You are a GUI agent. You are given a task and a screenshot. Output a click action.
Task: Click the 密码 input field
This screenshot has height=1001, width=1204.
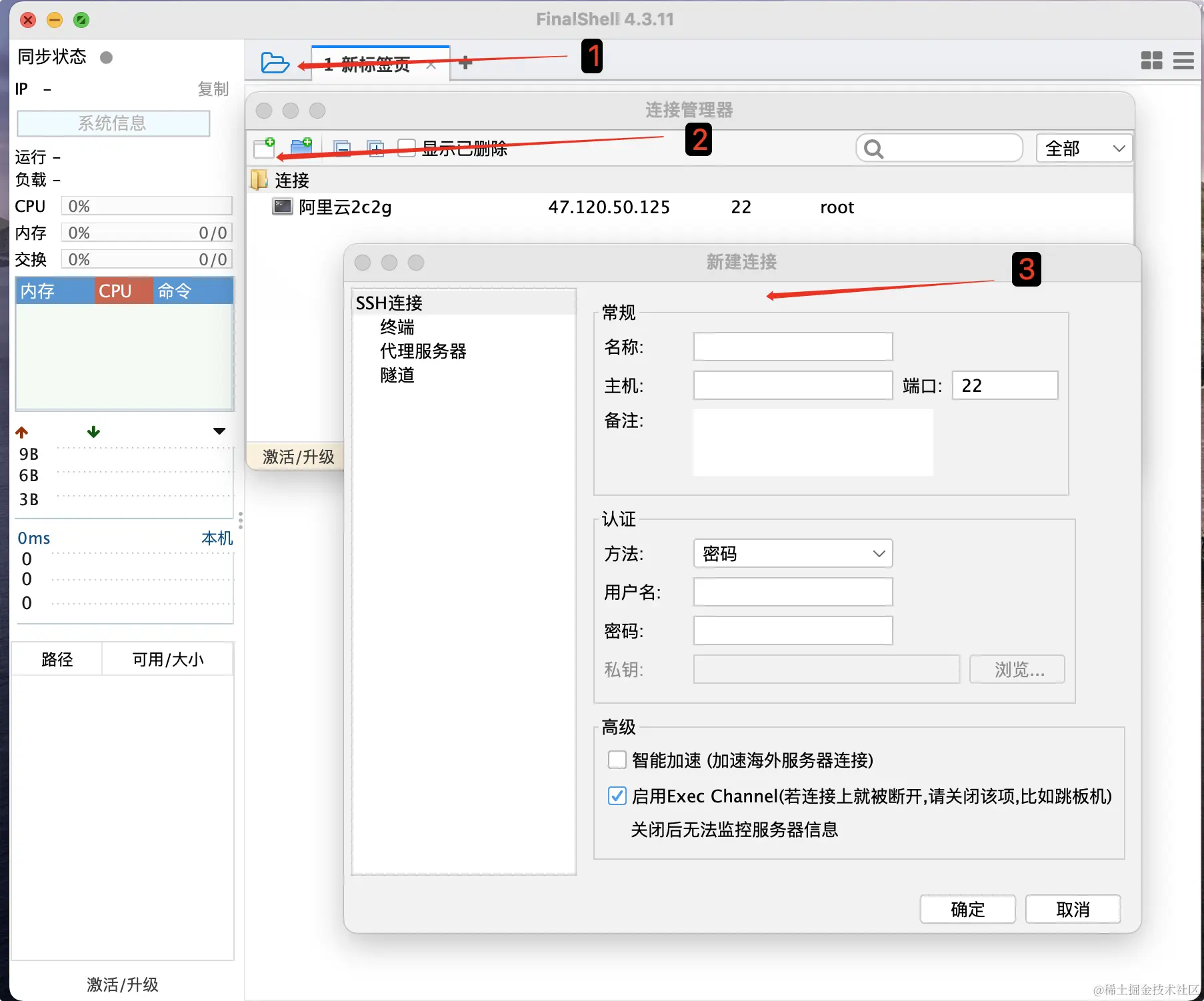tap(793, 630)
